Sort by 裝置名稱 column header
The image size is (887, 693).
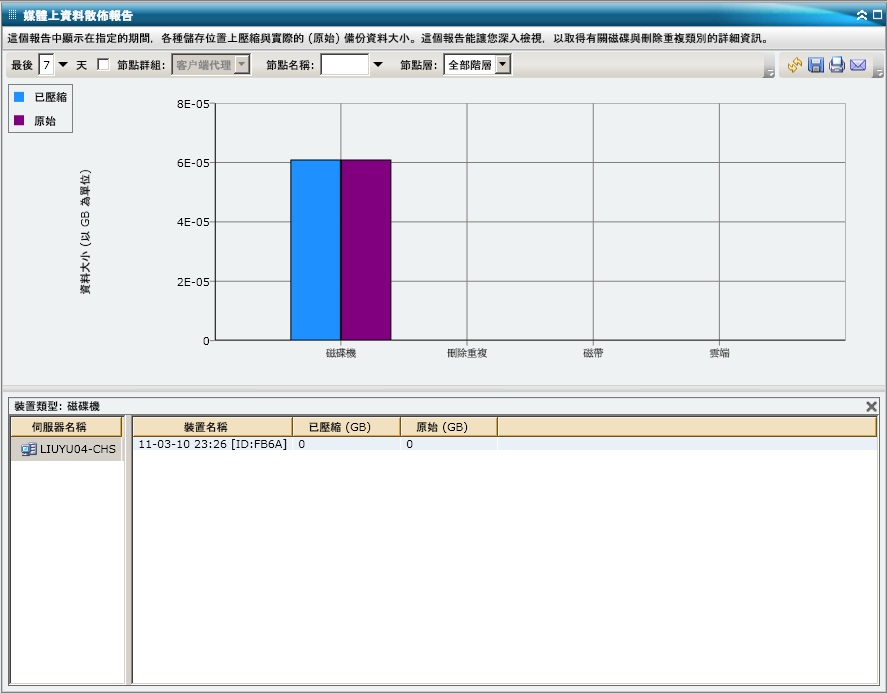(213, 427)
